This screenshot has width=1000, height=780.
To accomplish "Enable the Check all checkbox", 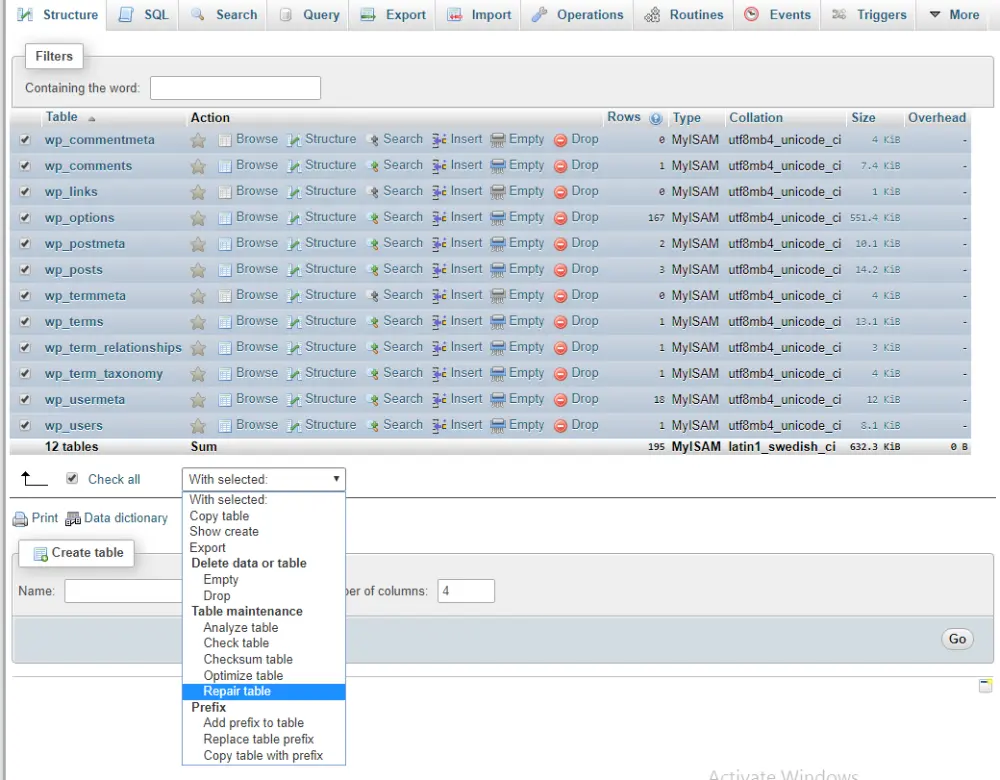I will pos(73,479).
